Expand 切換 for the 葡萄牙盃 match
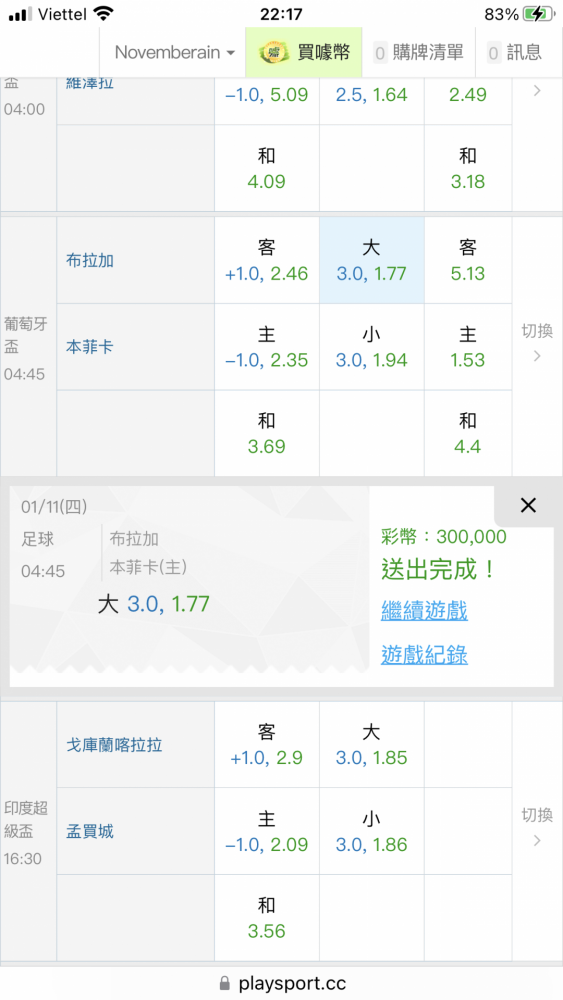Screen dimensions: 563x1000 [x=537, y=343]
